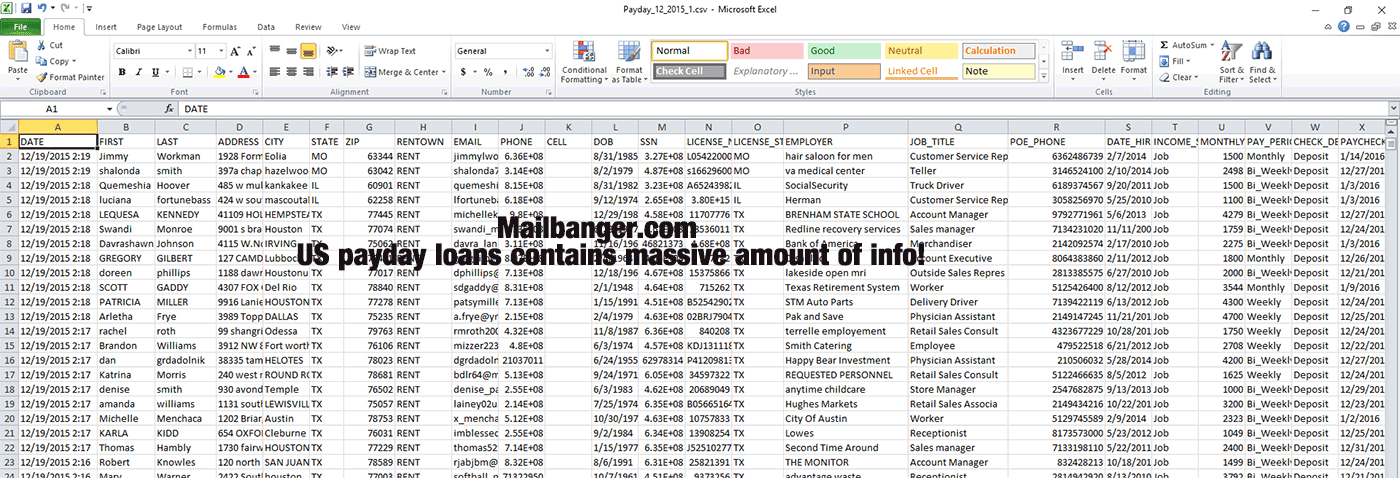Open Merge & Center dropdown arrow
The height and width of the screenshot is (478, 1400).
pos(444,72)
